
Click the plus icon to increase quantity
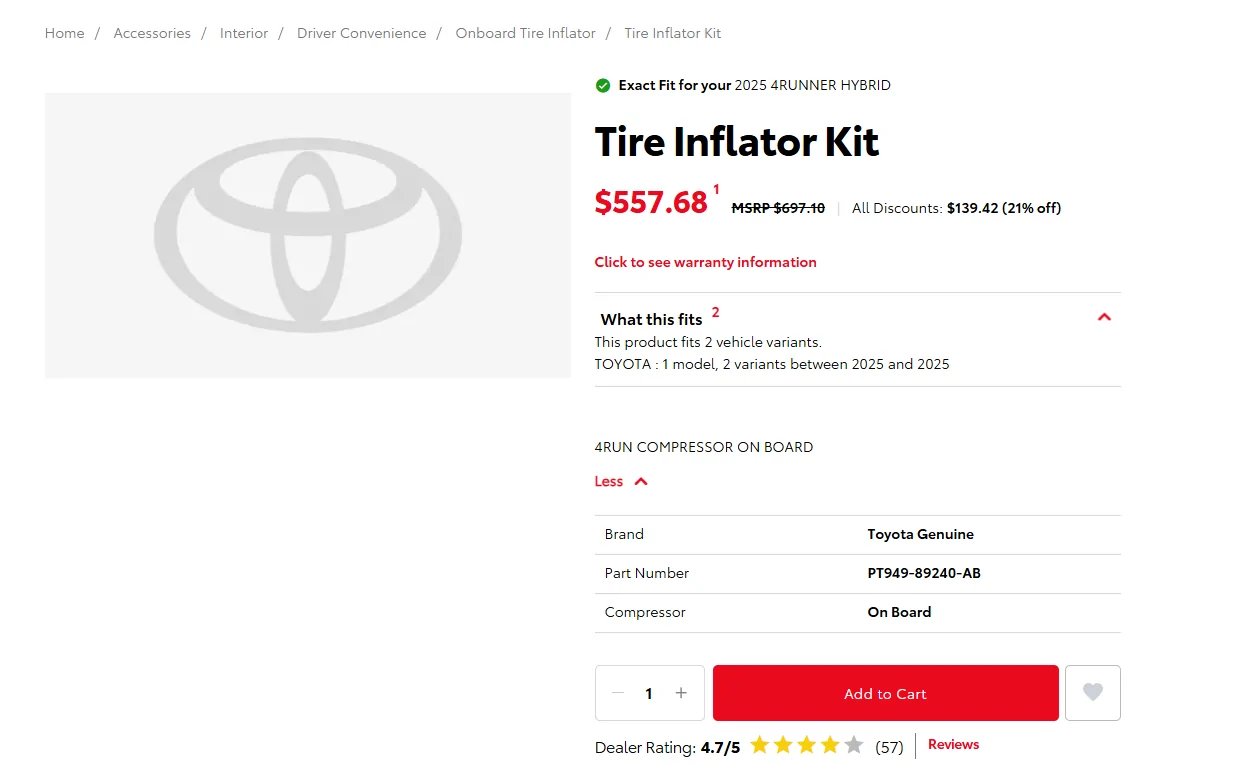click(x=680, y=692)
